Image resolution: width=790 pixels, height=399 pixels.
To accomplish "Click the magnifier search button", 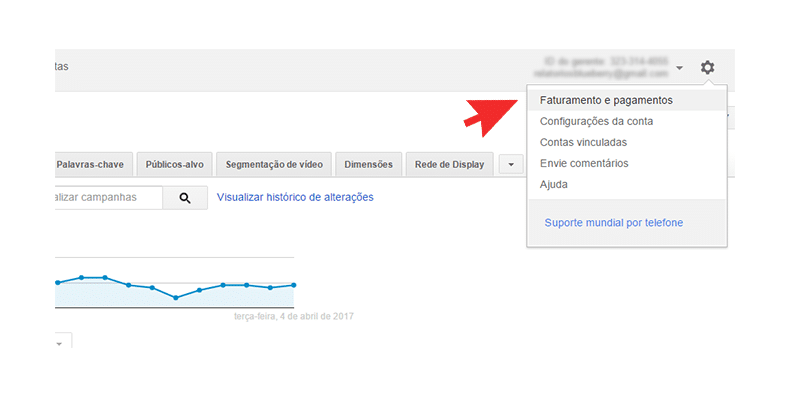I will 185,198.
